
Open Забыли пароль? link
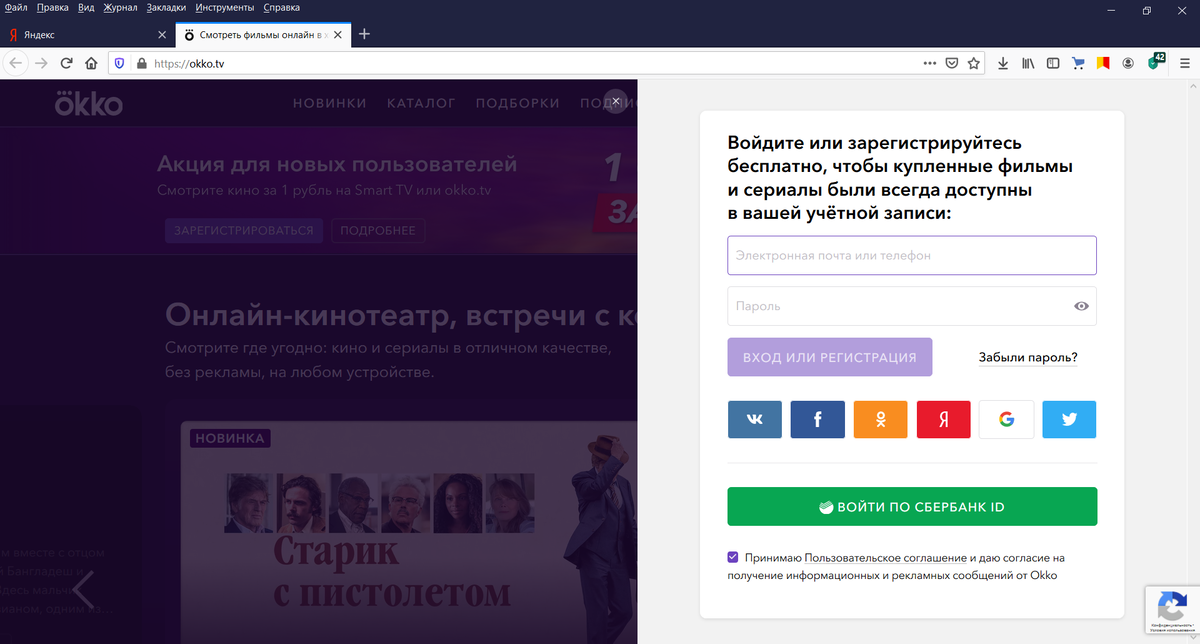tap(1028, 357)
